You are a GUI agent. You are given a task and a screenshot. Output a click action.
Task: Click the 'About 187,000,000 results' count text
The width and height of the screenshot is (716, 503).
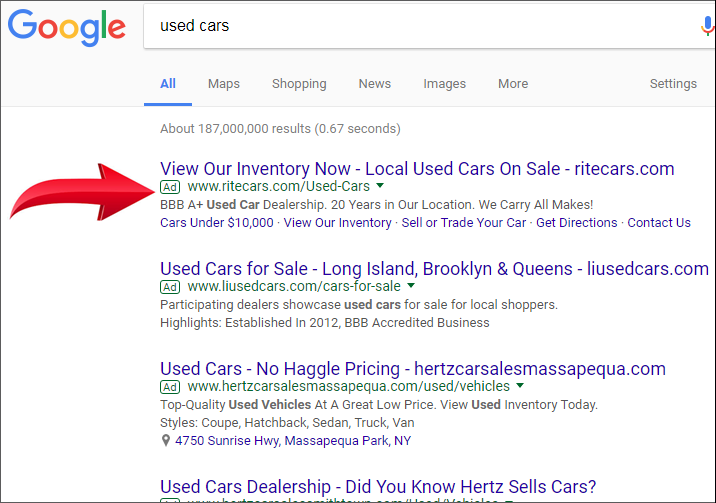(280, 129)
